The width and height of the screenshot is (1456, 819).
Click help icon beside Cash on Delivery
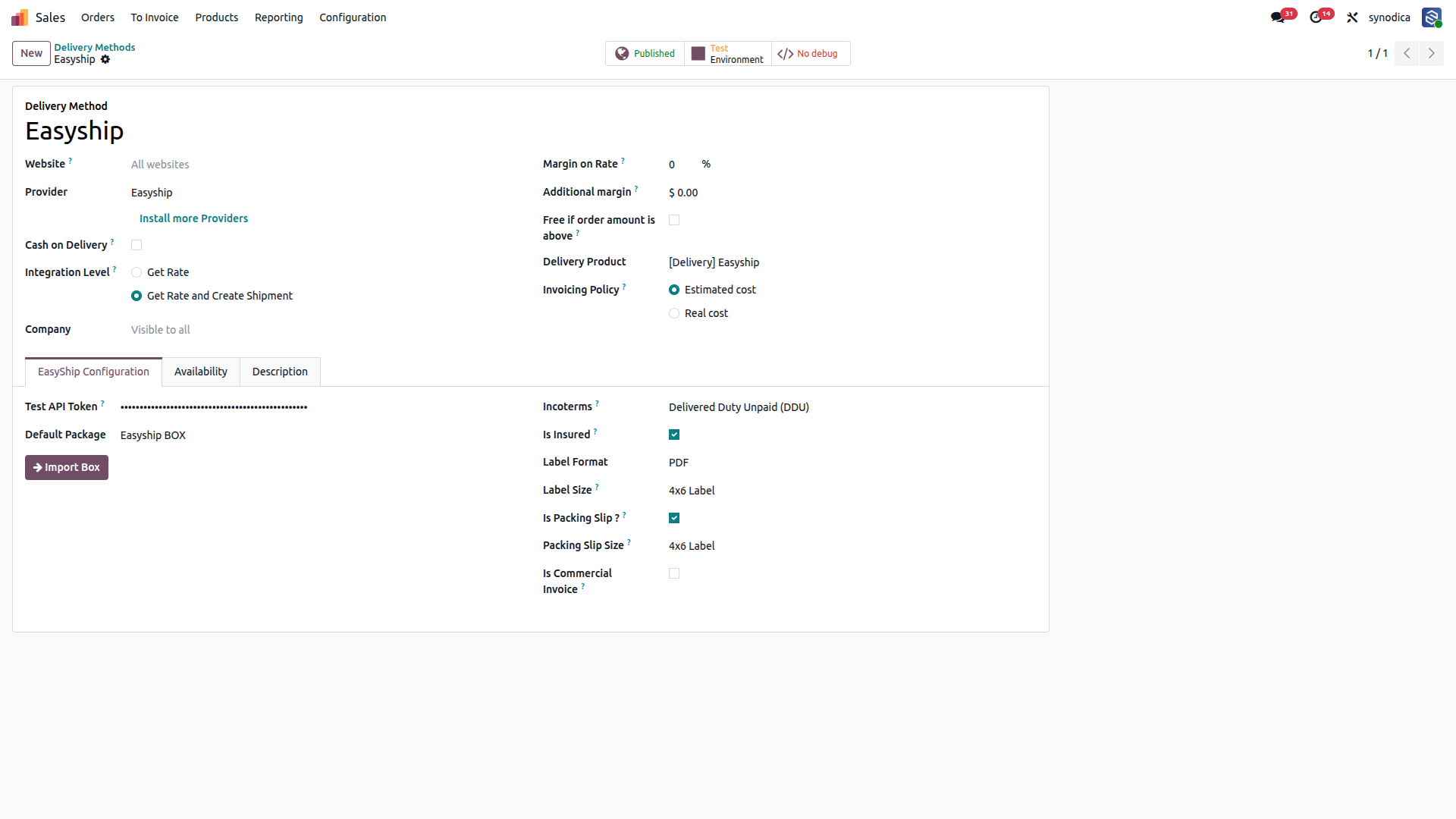[112, 242]
